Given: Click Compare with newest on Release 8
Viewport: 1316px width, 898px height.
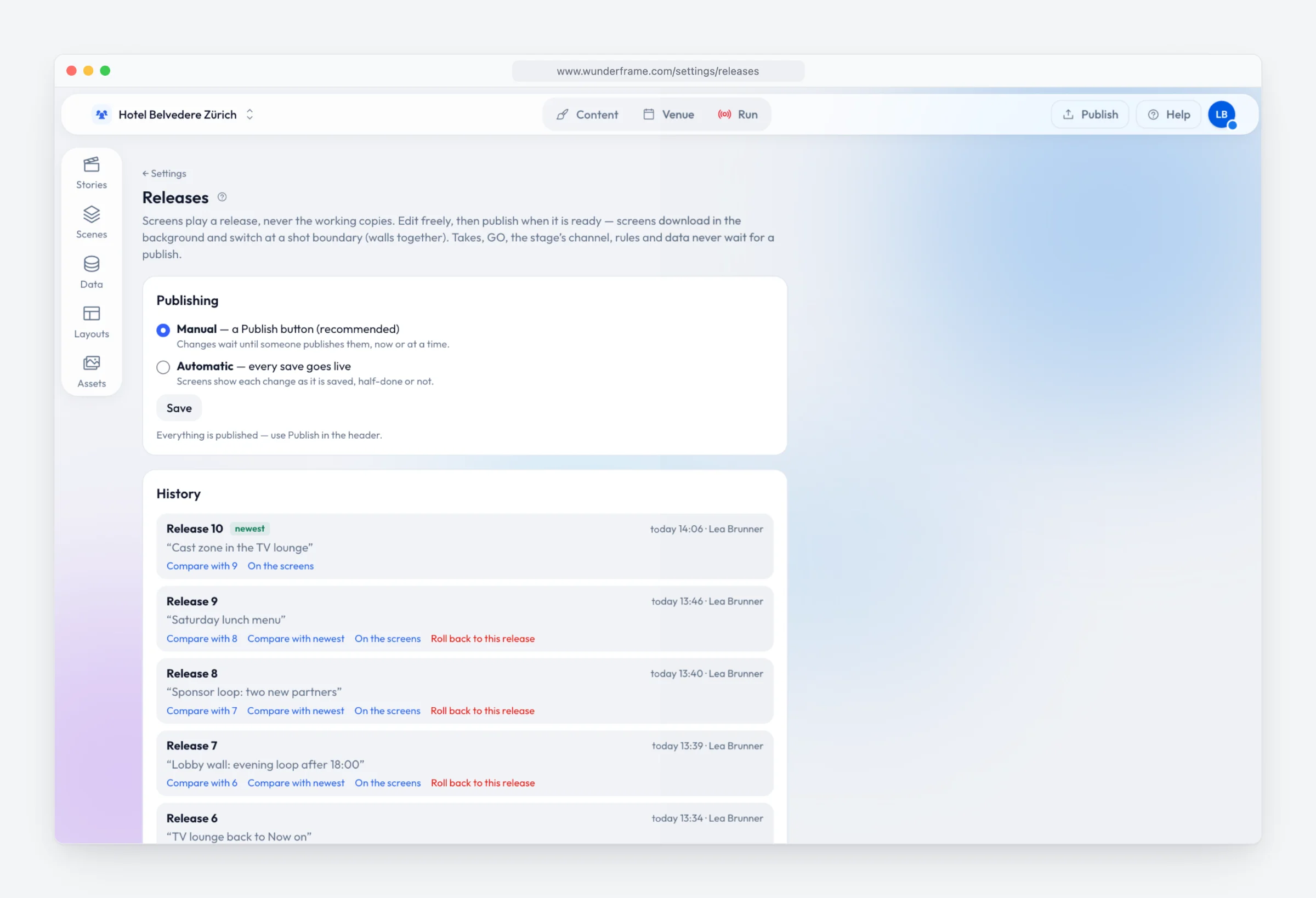Looking at the screenshot, I should [x=296, y=711].
